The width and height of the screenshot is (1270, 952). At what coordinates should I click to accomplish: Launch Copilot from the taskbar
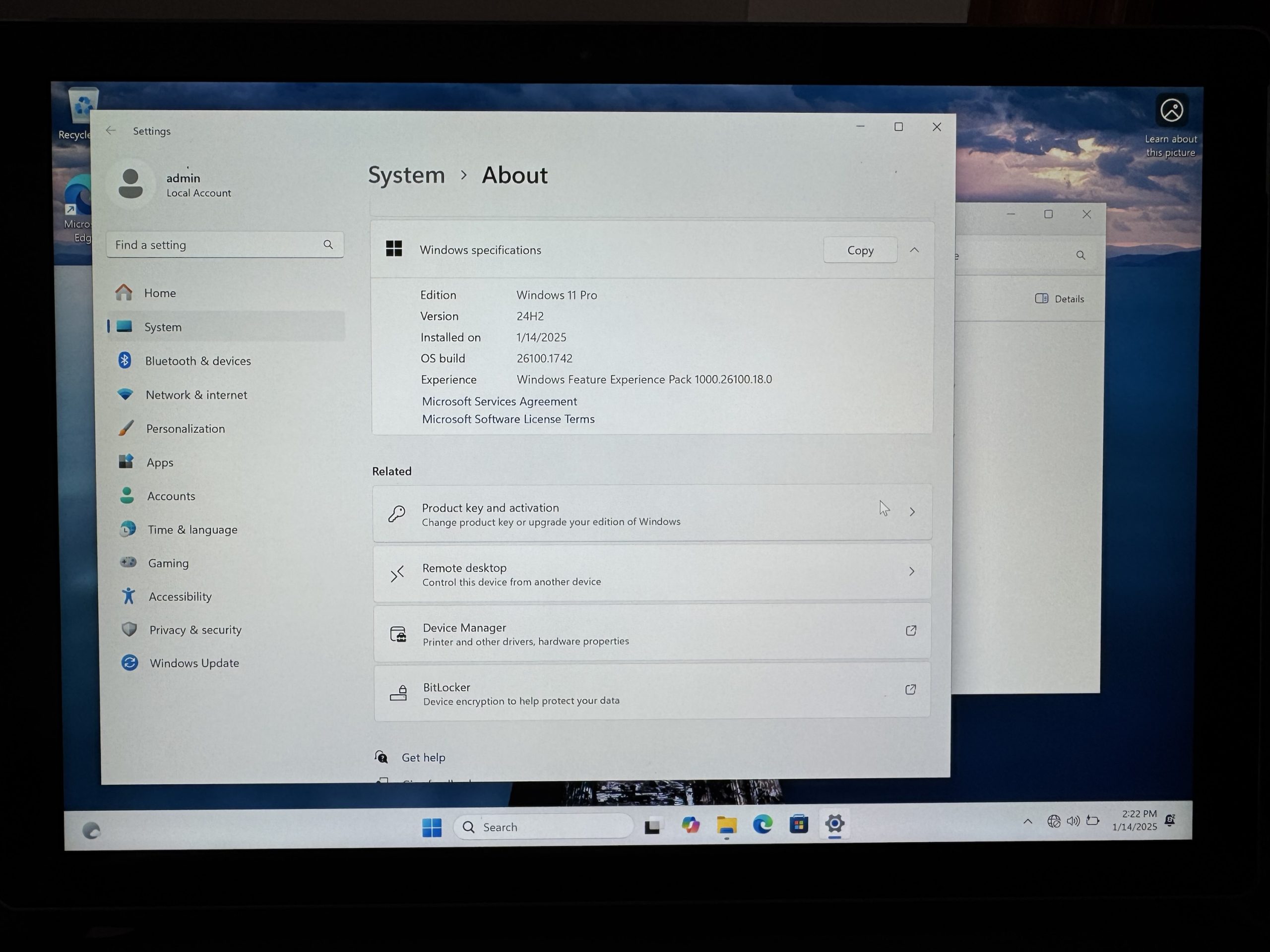[x=690, y=825]
